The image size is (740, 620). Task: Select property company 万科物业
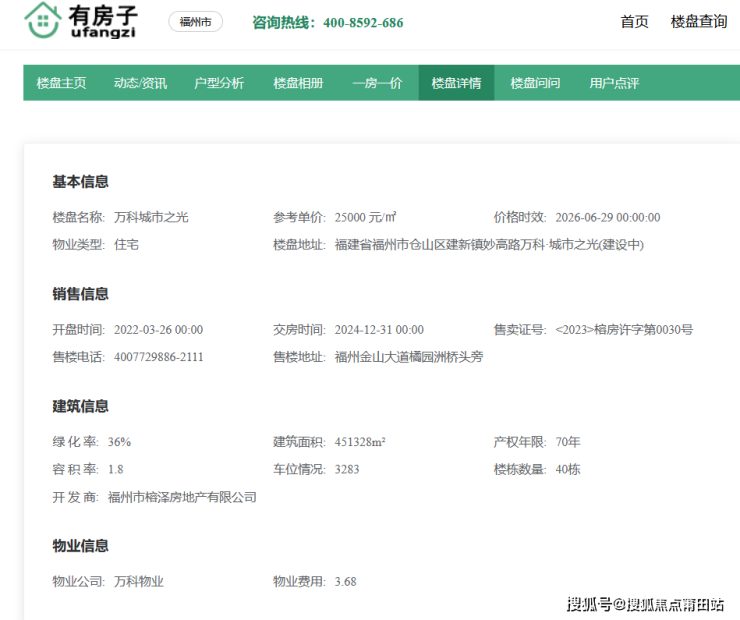click(x=138, y=581)
